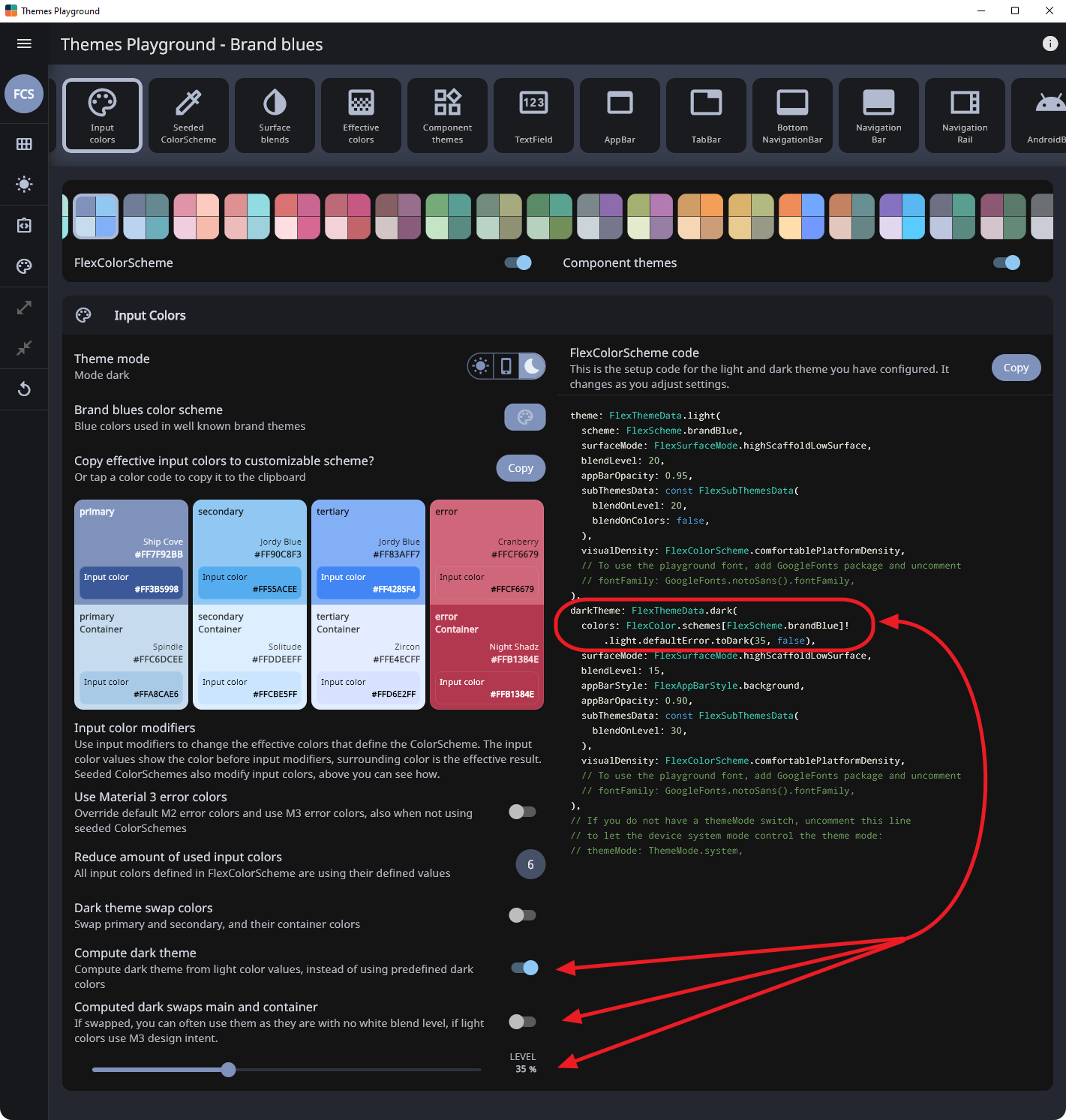This screenshot has height=1120, width=1066.
Task: Click the reset sidebar icon
Action: pos(24,389)
